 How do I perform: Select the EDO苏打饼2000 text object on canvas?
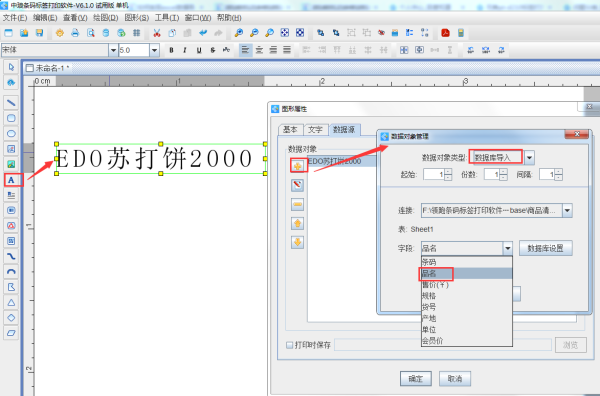pos(161,159)
